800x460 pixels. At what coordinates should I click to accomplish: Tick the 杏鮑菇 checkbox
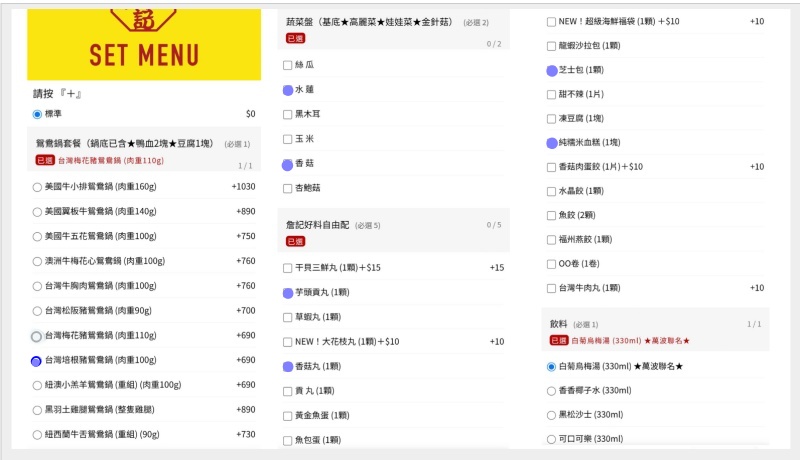pyautogui.click(x=287, y=189)
